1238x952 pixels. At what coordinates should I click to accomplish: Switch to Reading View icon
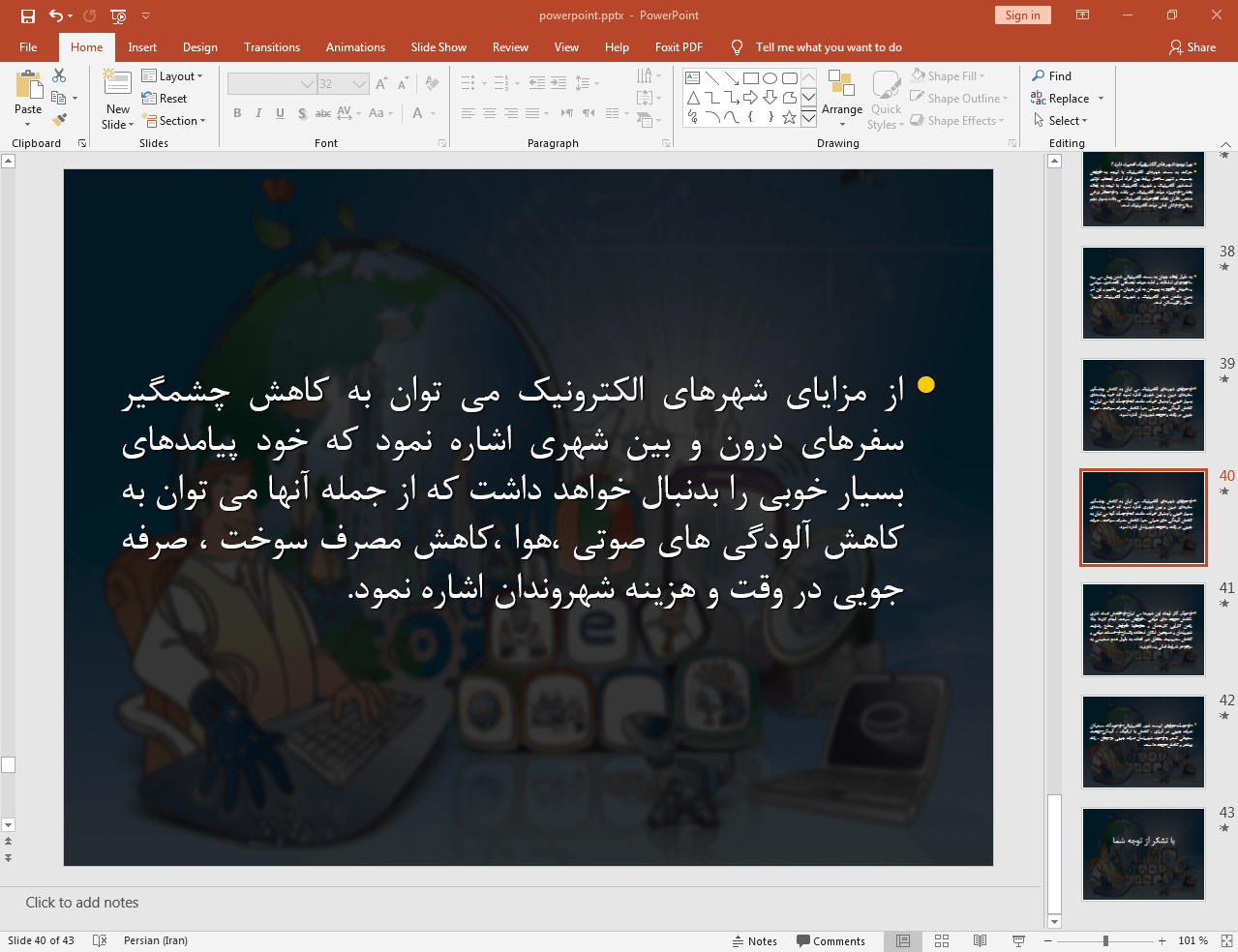(x=980, y=940)
